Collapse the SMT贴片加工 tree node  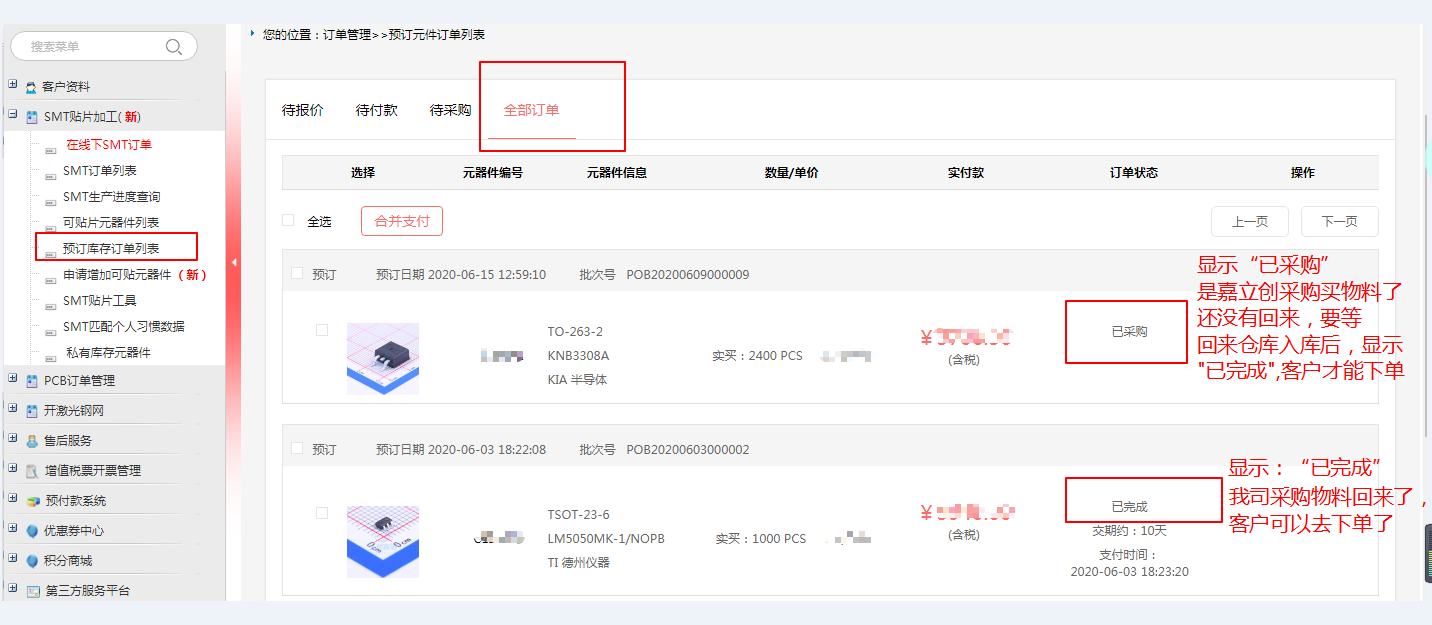click(x=13, y=116)
